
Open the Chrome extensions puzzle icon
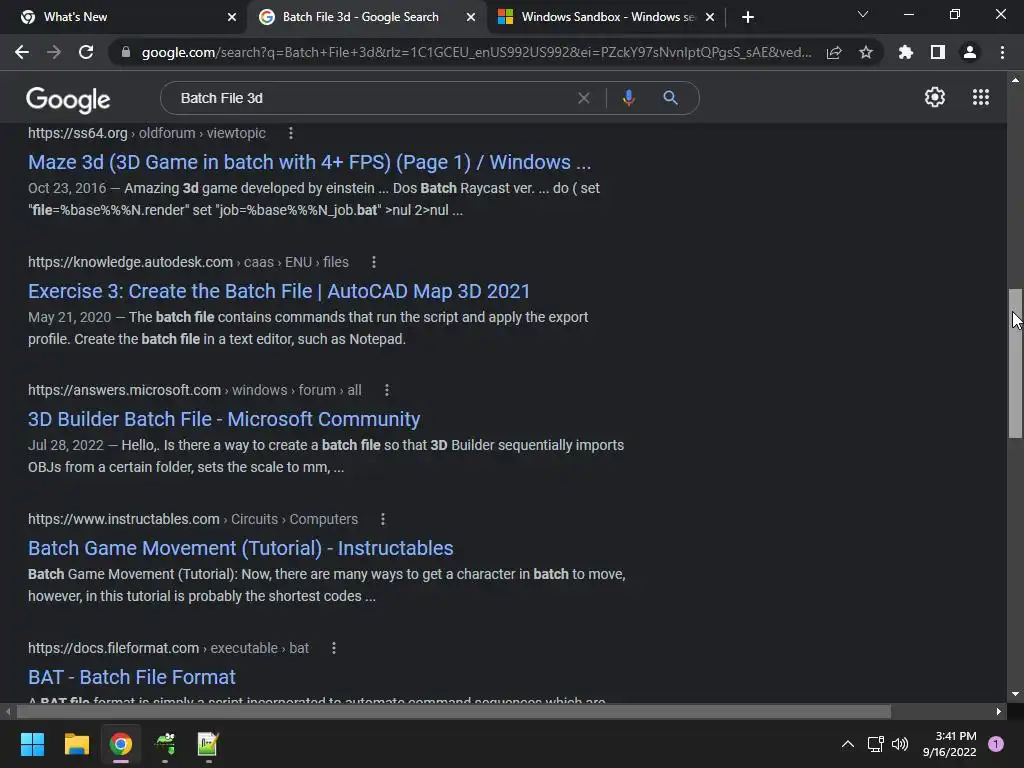[905, 52]
